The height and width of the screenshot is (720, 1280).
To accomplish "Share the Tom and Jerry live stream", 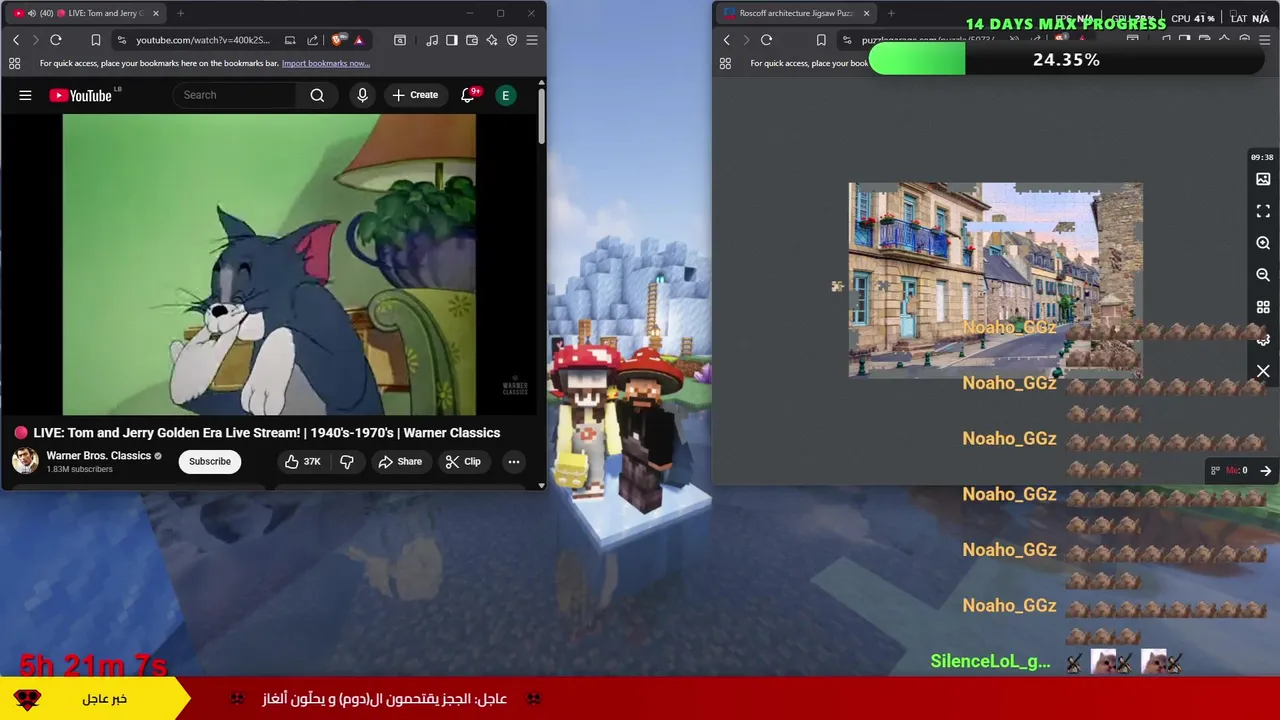I will pyautogui.click(x=400, y=461).
